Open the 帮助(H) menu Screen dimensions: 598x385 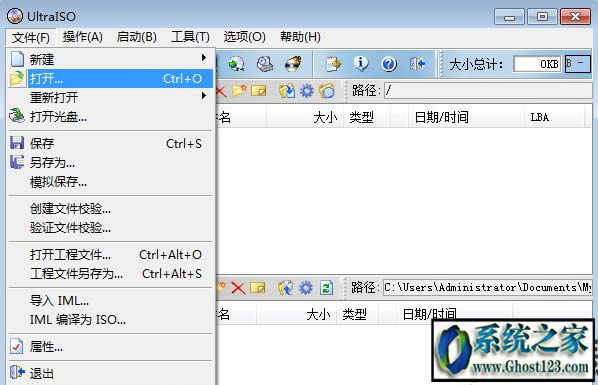[300, 37]
